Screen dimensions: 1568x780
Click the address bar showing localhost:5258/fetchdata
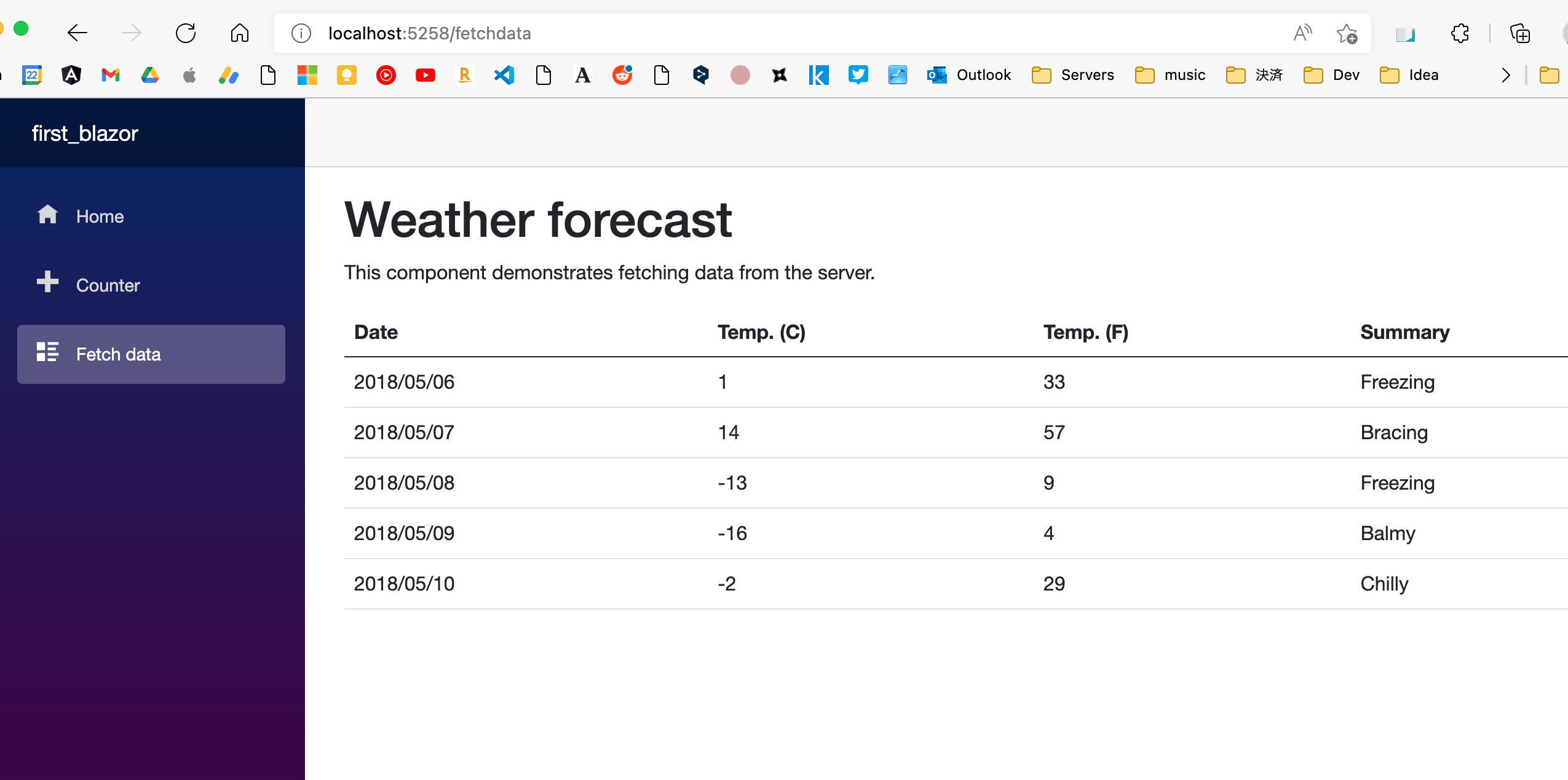tap(738, 33)
